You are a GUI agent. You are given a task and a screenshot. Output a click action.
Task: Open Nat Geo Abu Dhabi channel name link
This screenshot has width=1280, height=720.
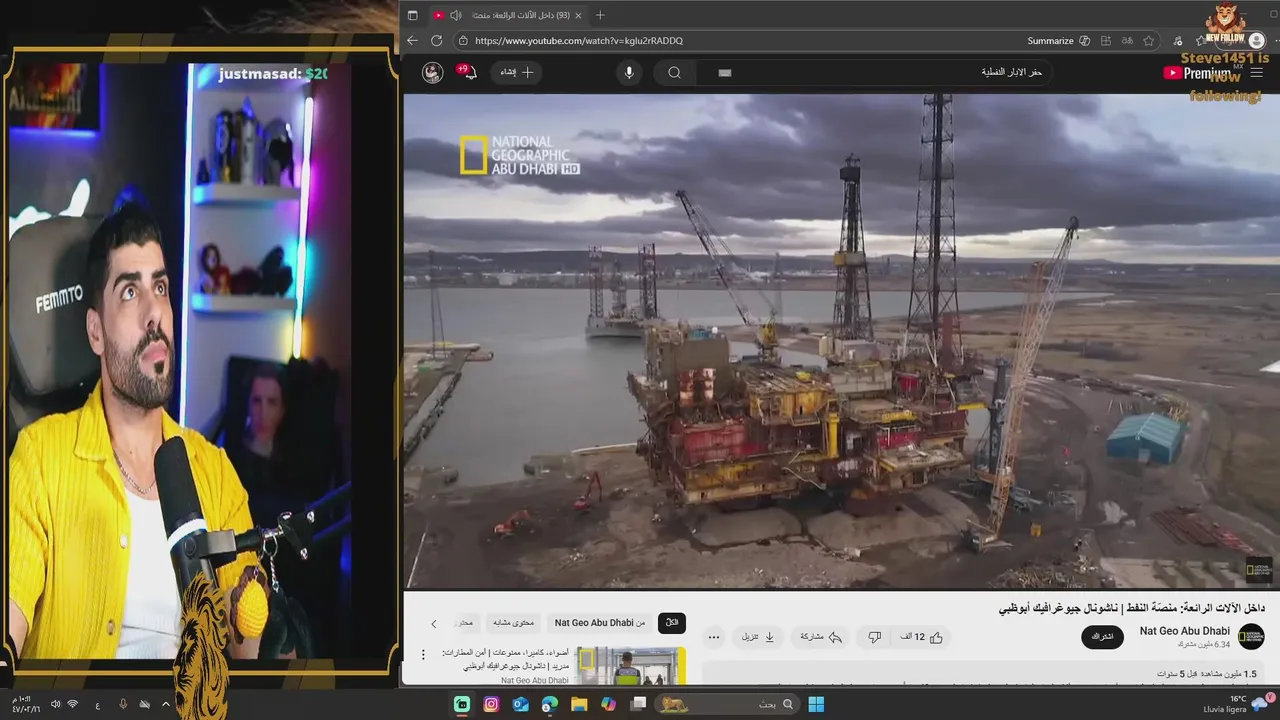click(1184, 631)
